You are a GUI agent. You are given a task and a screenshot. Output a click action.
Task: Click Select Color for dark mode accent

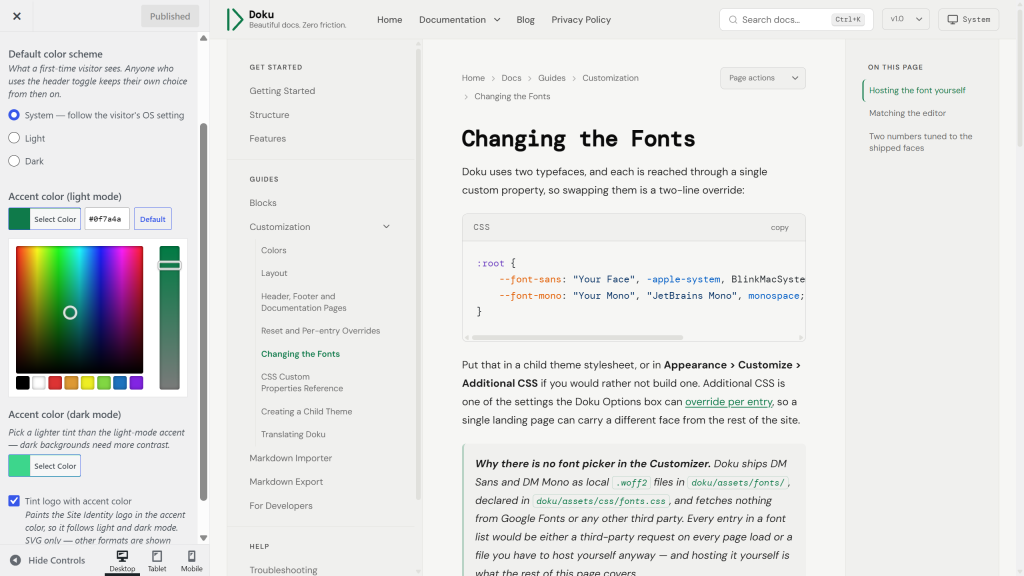pyautogui.click(x=44, y=466)
